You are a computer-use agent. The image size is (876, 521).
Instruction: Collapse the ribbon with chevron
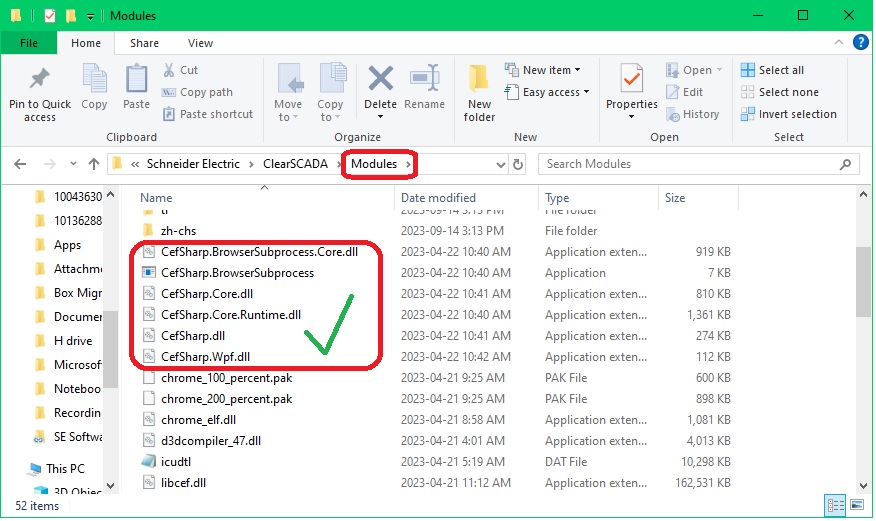[839, 42]
